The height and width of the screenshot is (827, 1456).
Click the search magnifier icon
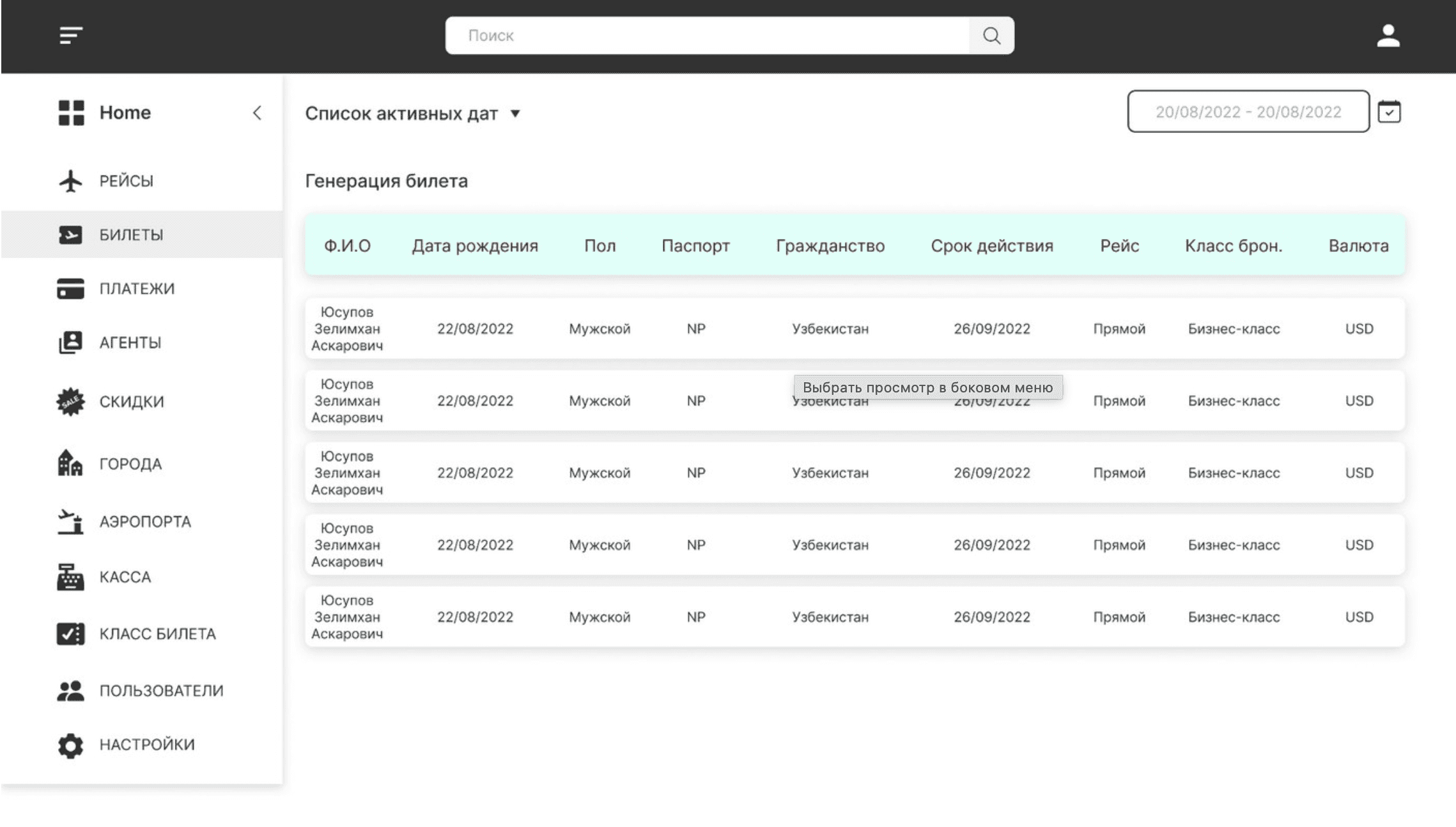click(x=991, y=36)
